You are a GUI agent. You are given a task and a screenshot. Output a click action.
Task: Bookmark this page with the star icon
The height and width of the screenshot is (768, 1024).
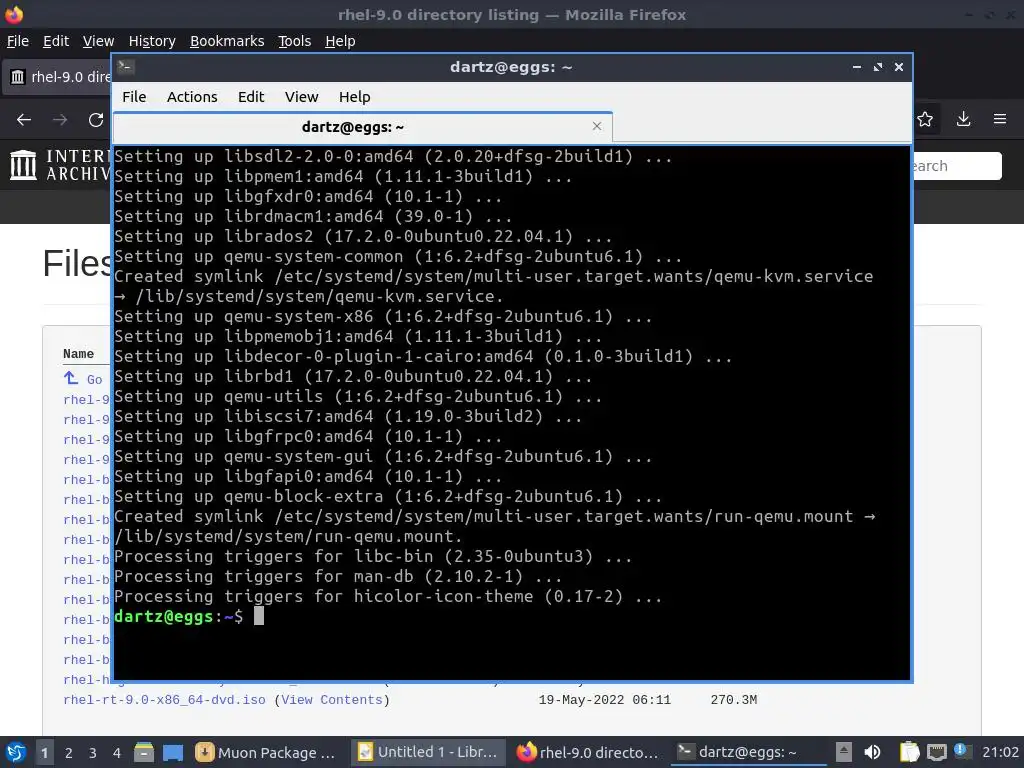pyautogui.click(x=925, y=119)
